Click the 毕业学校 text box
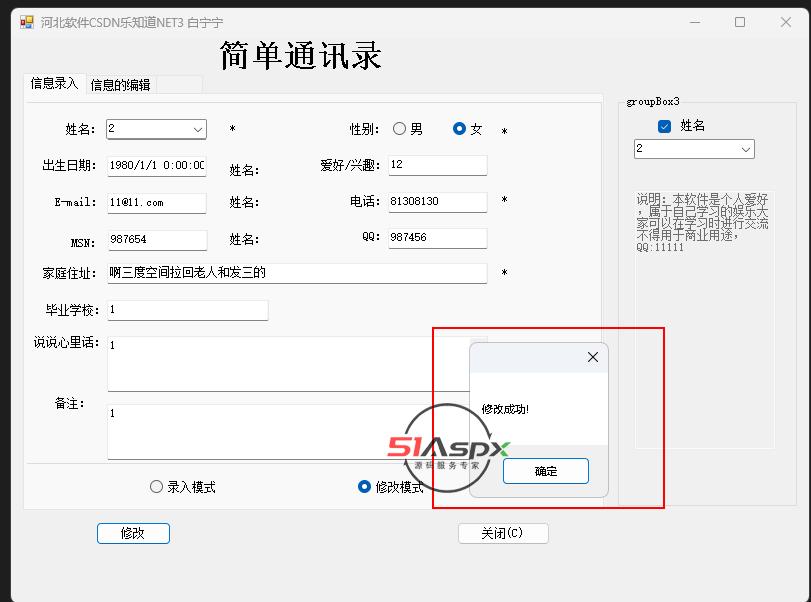811x602 pixels. click(x=187, y=310)
